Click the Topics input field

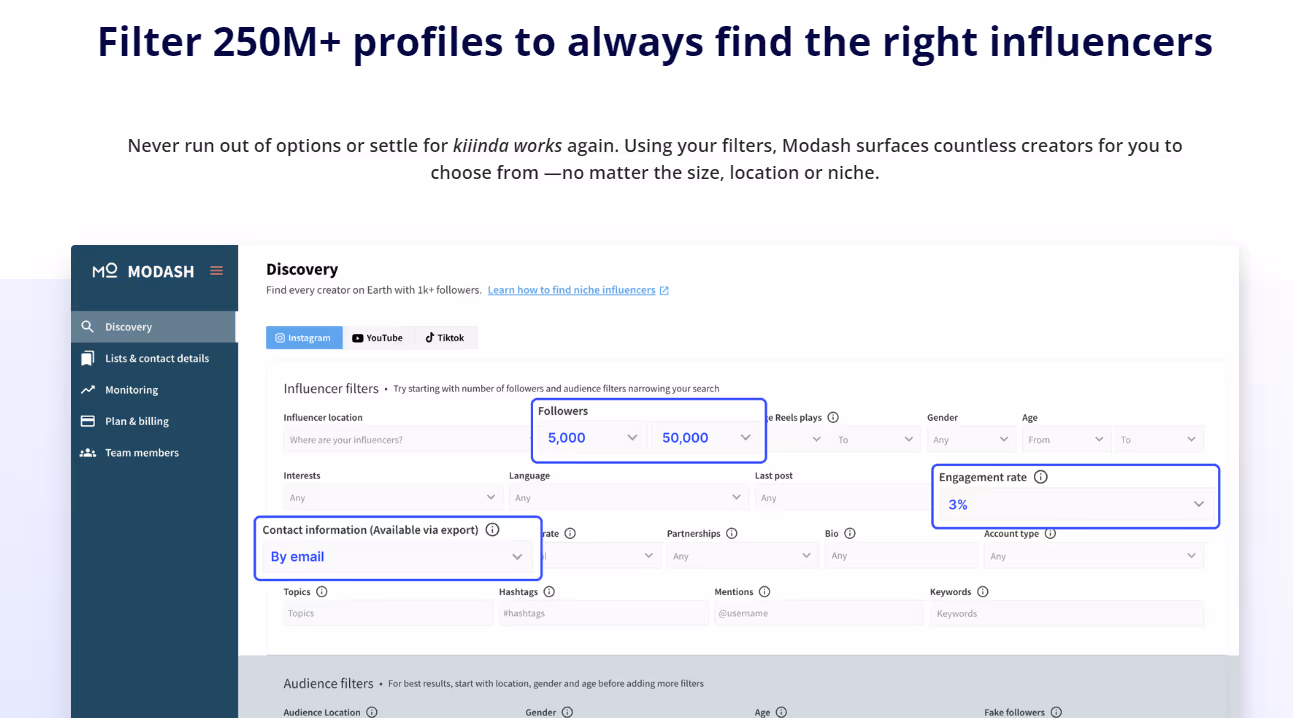coord(388,613)
